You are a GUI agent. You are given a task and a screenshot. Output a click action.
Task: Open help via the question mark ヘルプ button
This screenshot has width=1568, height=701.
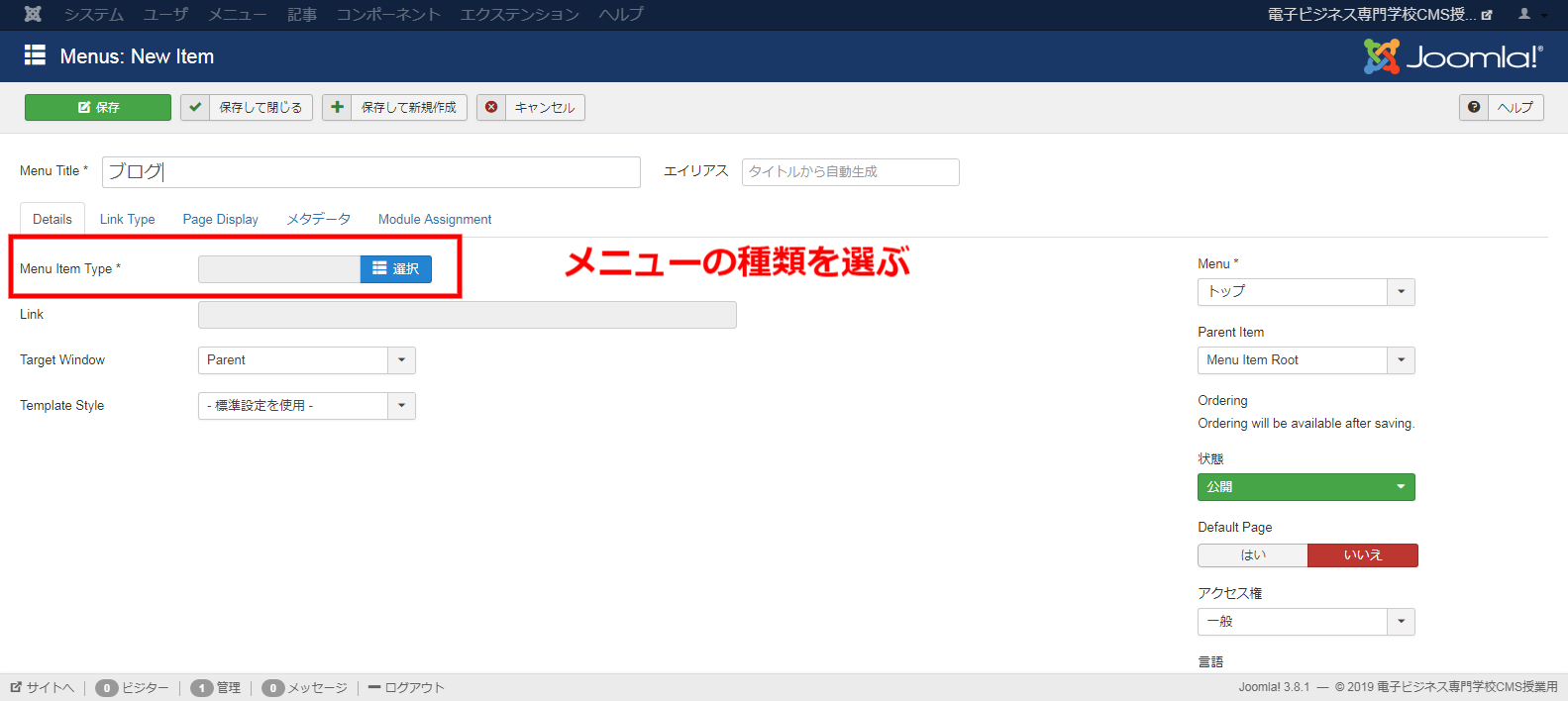point(1501,107)
